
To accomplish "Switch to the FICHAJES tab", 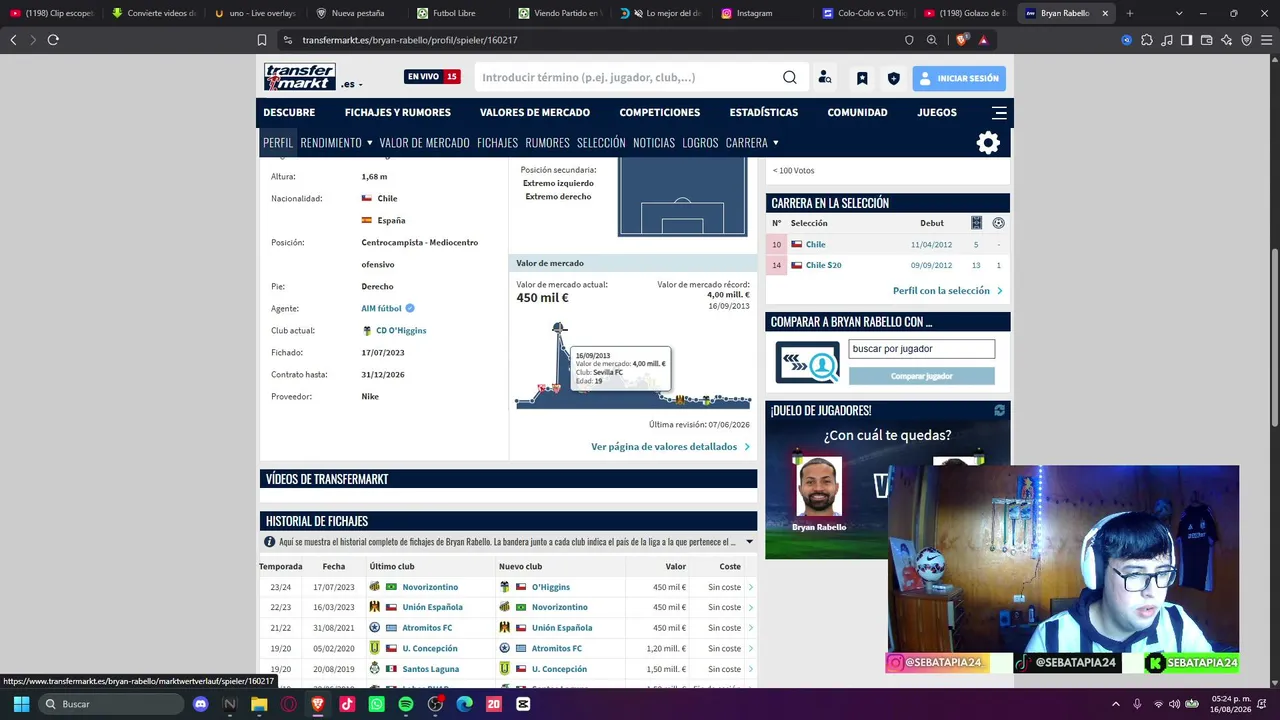I will coord(497,143).
